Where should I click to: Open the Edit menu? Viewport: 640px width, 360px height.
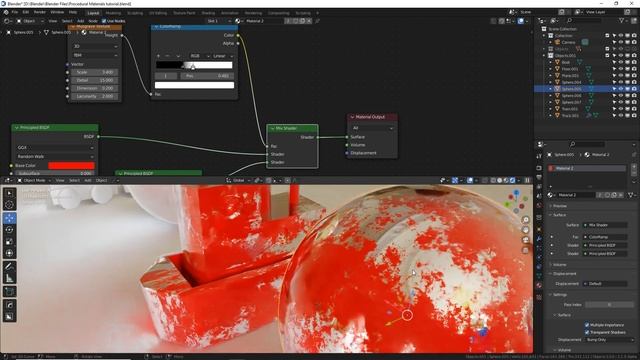point(26,12)
